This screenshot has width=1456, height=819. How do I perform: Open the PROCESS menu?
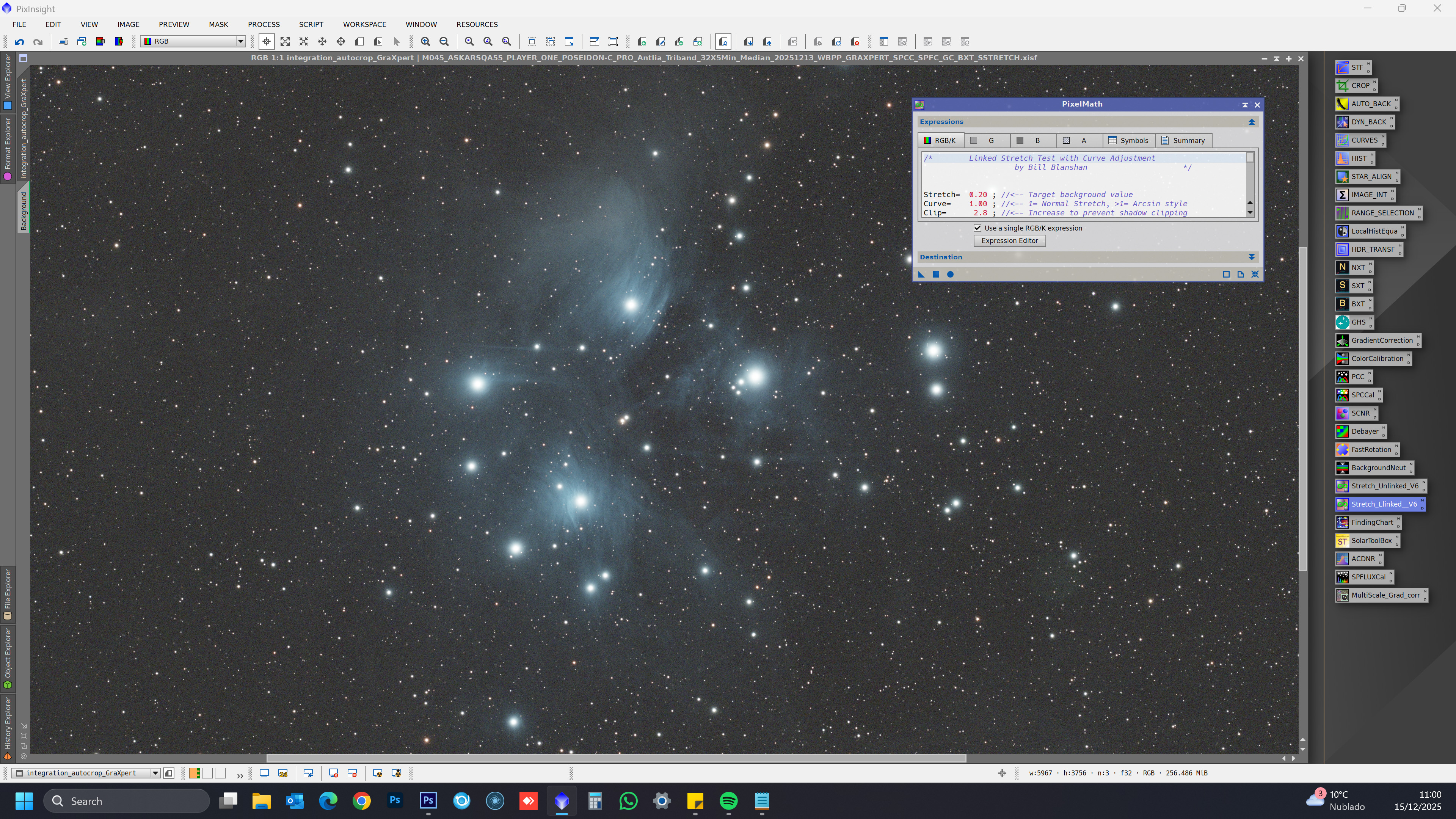pos(264,24)
